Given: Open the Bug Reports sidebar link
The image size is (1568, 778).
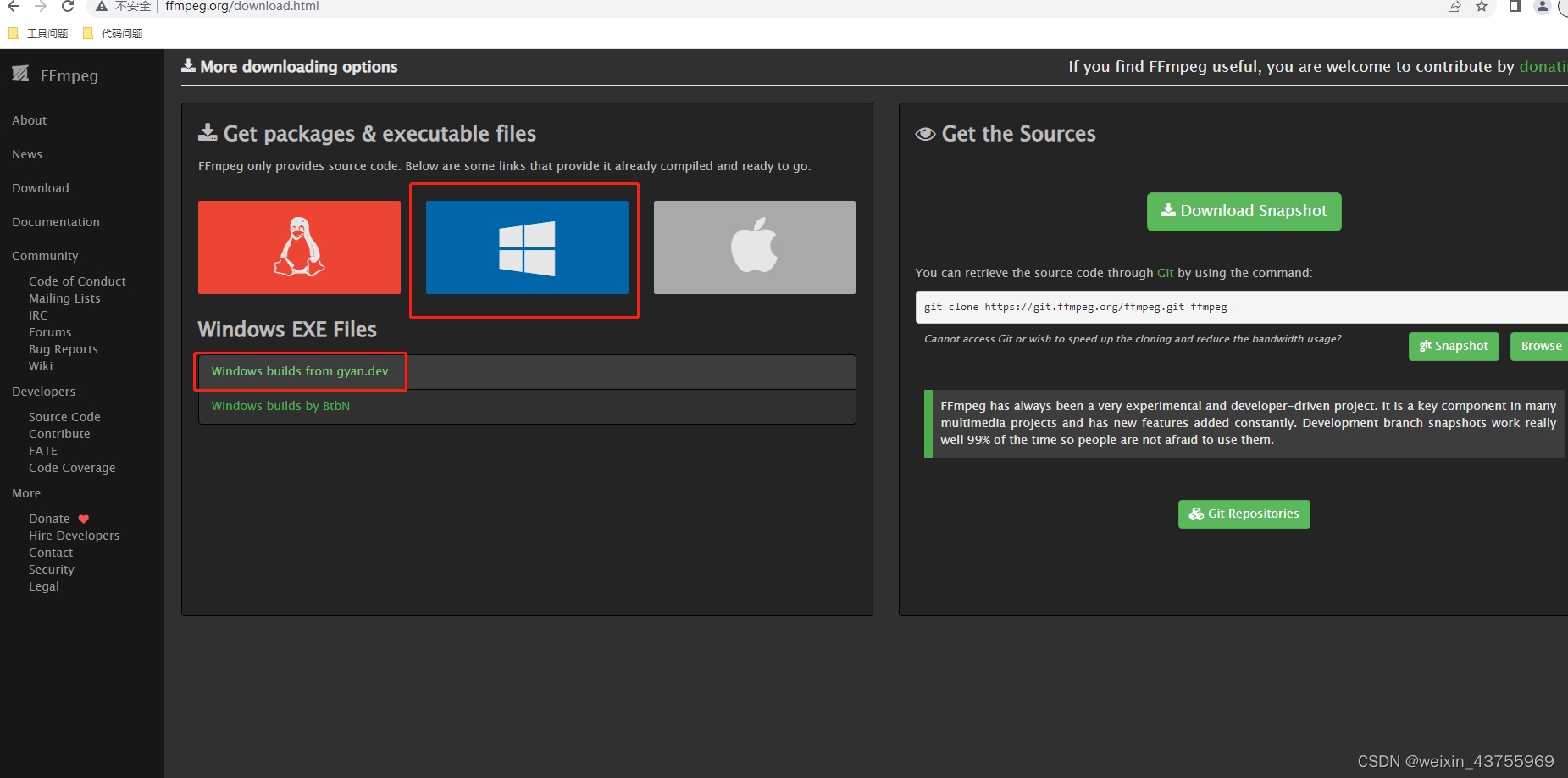Looking at the screenshot, I should 64,349.
